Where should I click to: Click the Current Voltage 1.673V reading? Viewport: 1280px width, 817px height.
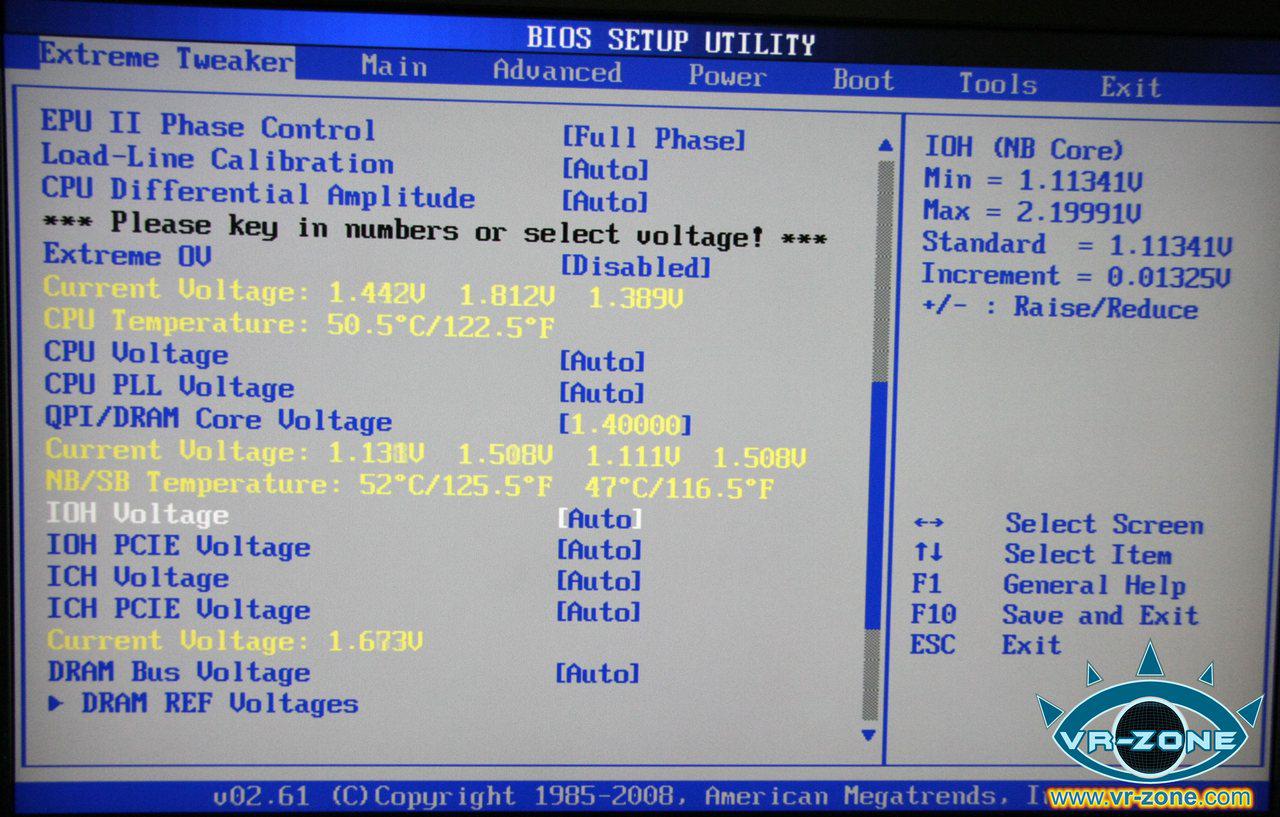point(235,641)
